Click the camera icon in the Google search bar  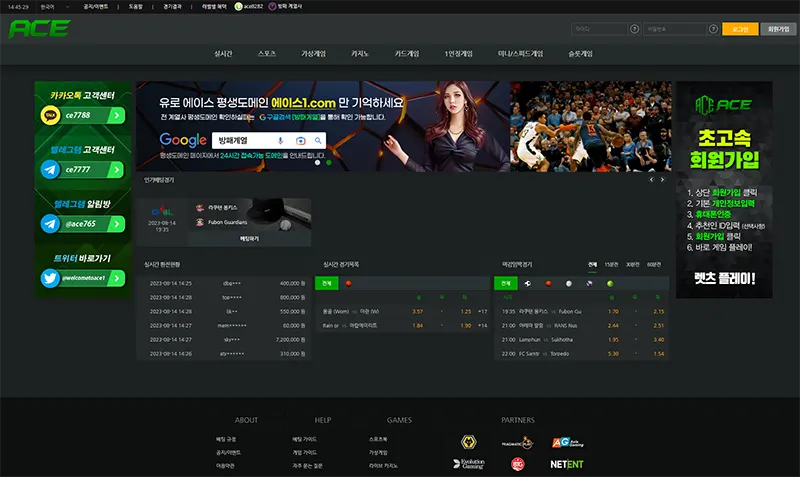click(x=301, y=140)
